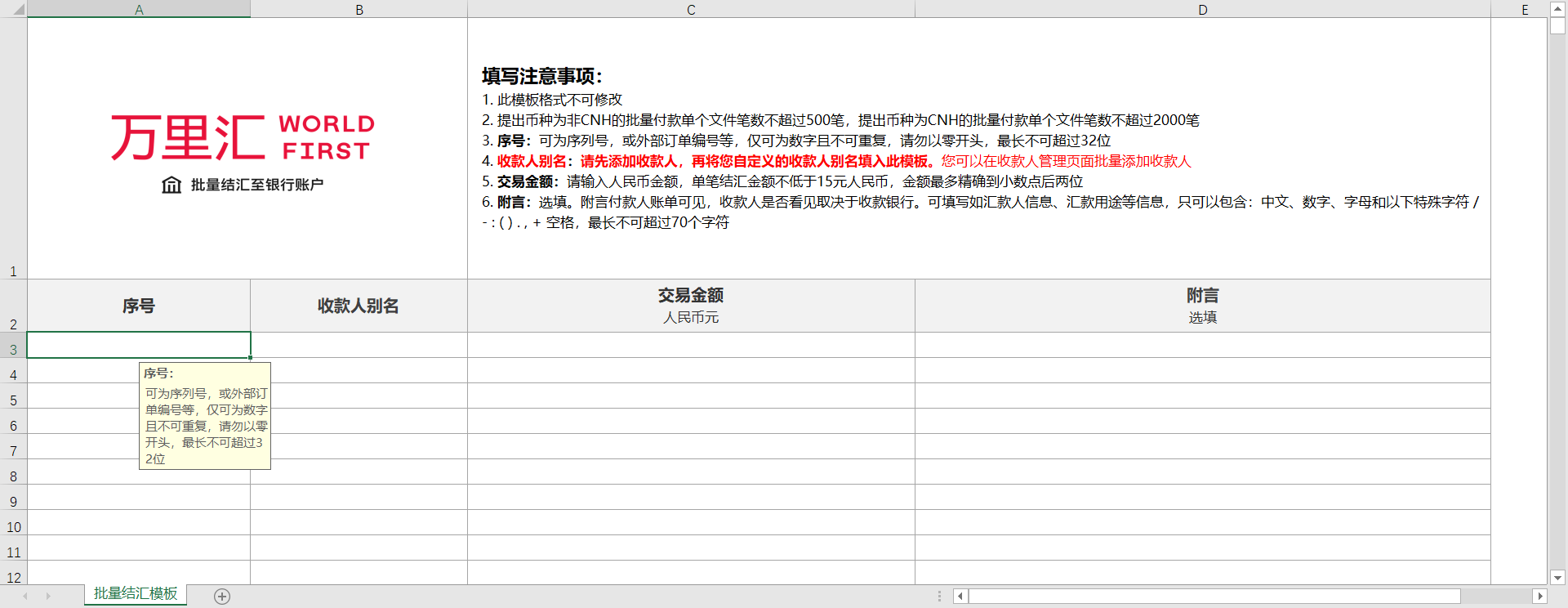Select row 5 header
The image size is (1568, 608).
13,400
